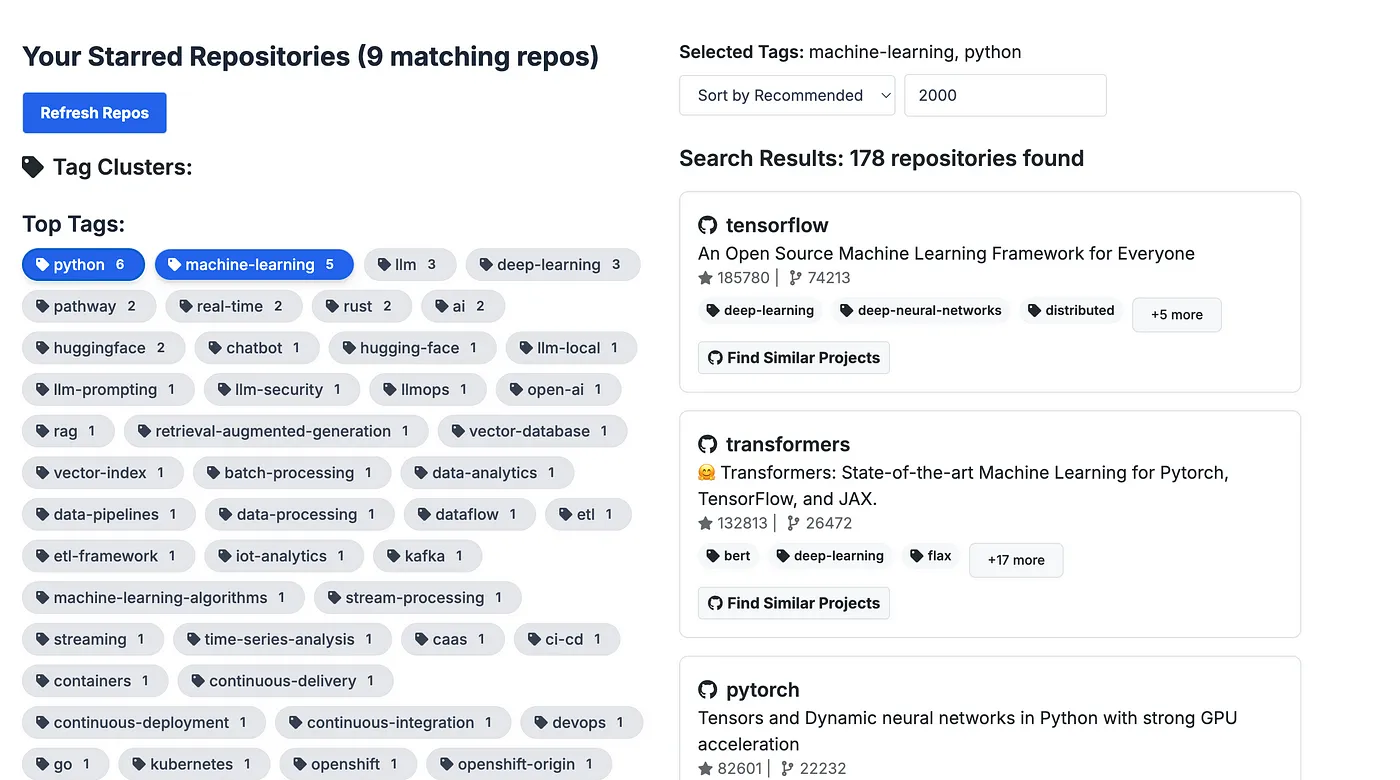The height and width of the screenshot is (780, 1400).
Task: Select the chatbot tag
Action: 258,348
